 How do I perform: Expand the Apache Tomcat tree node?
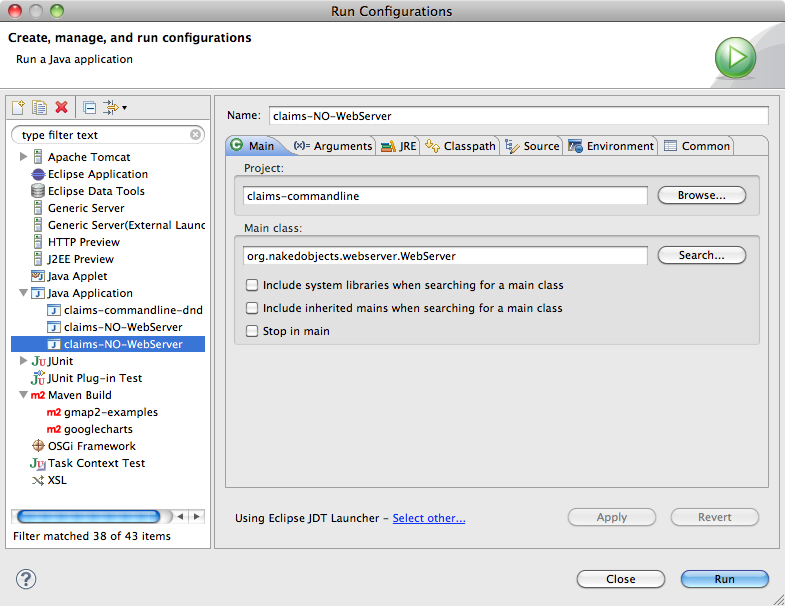click(23, 157)
